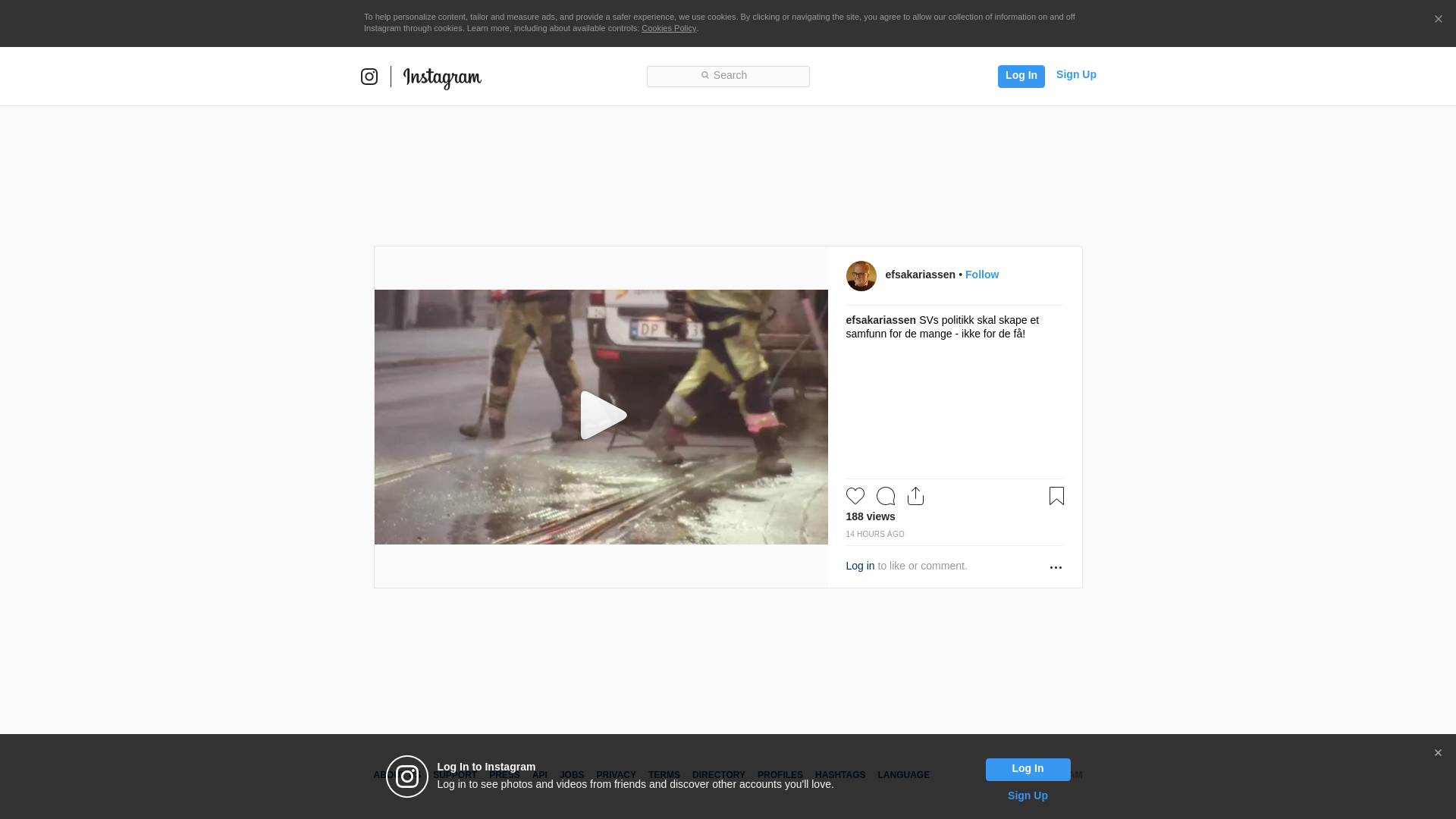The image size is (1456, 819).
Task: Open the 14 HOURS AGO timestamp
Action: pos(875,535)
